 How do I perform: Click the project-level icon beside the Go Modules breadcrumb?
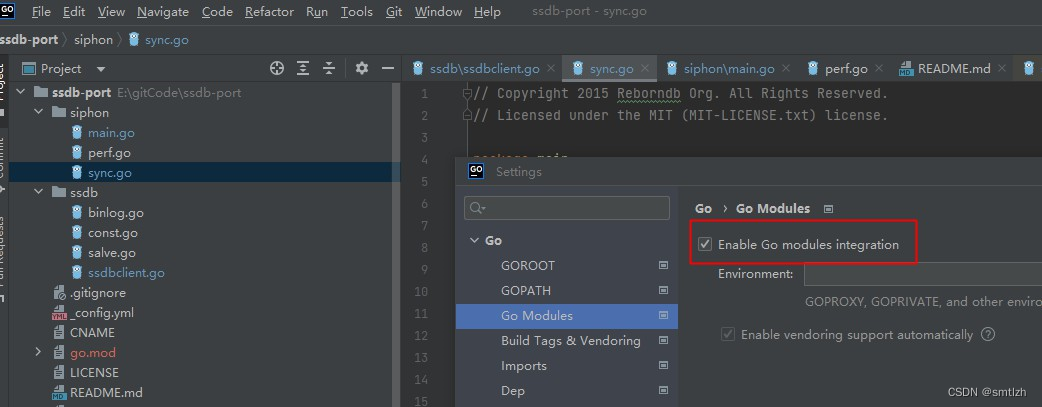click(x=828, y=209)
